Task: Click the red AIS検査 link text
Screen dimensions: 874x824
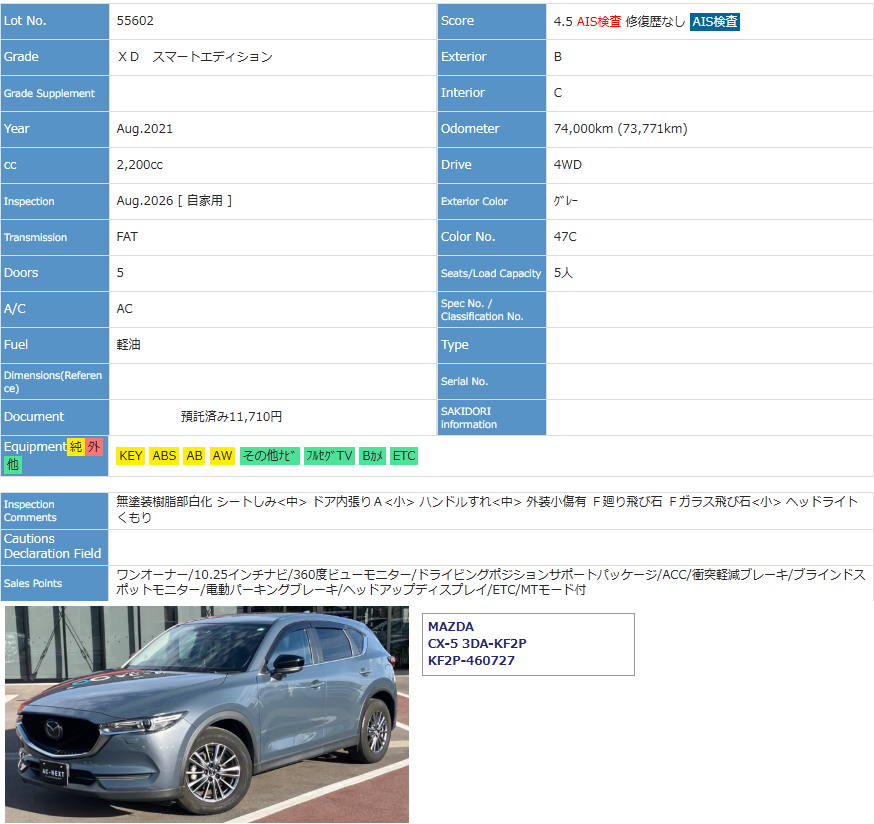Action: pos(598,21)
